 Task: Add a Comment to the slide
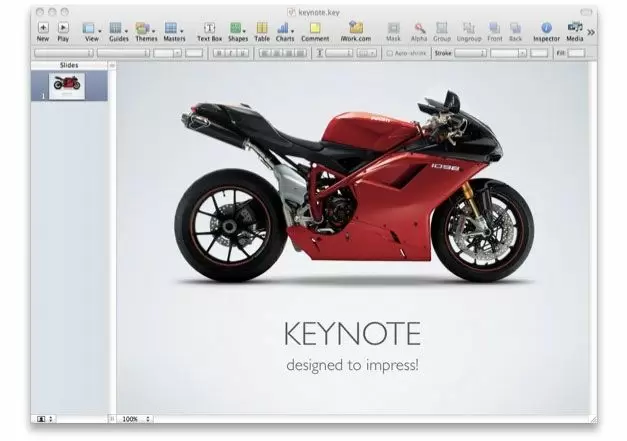tap(314, 28)
